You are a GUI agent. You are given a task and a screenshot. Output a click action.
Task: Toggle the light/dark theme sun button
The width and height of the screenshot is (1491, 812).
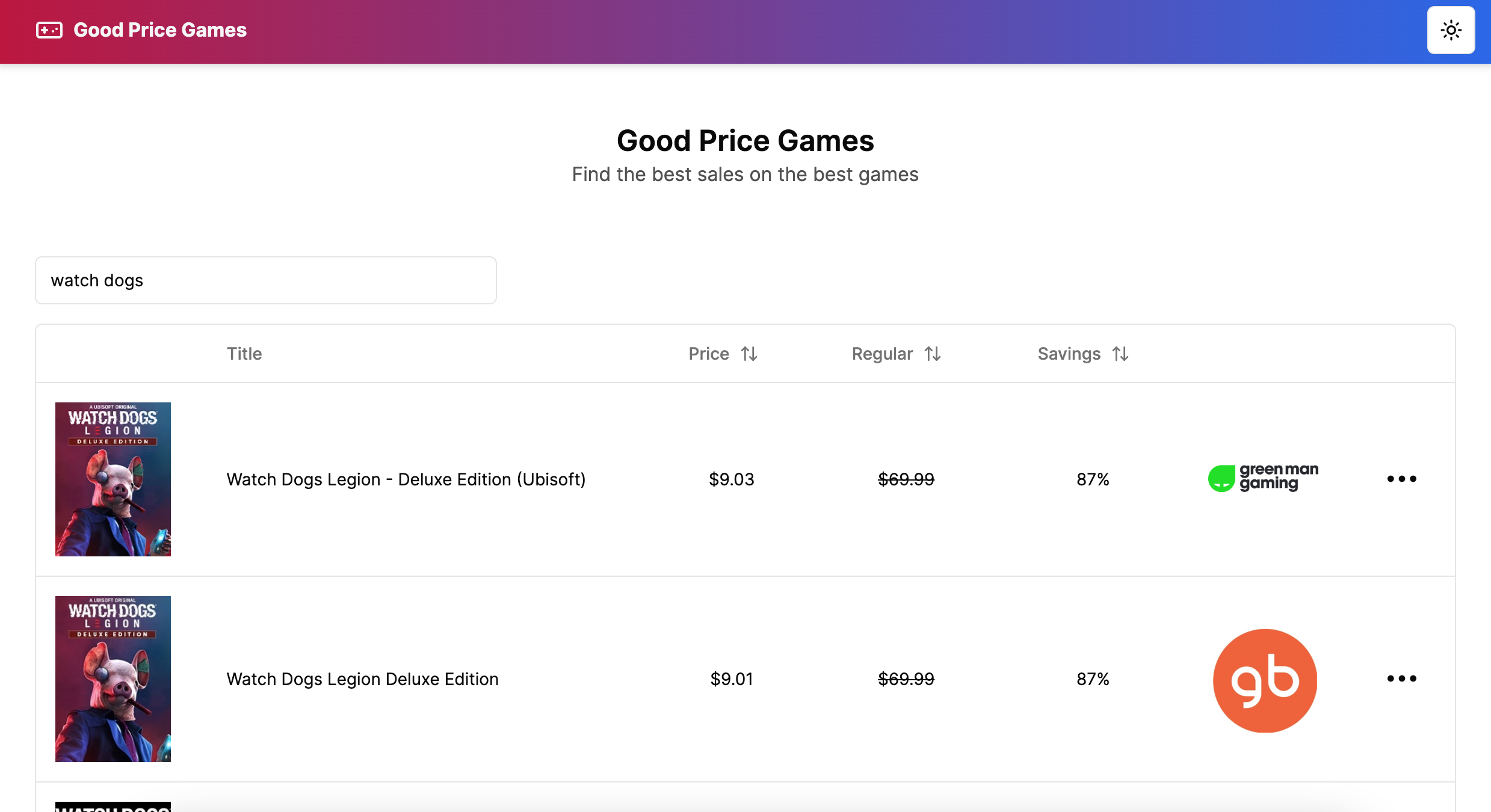point(1451,30)
